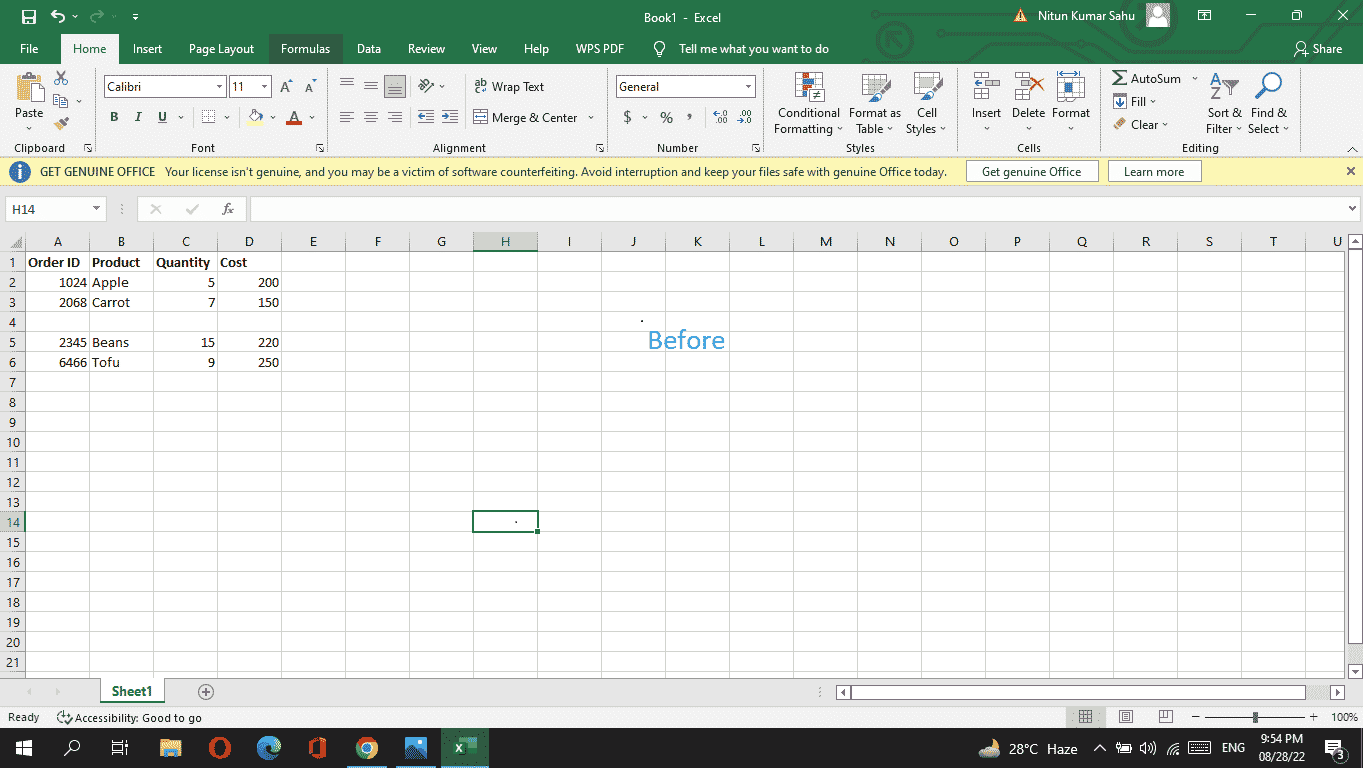Open the Learn more link

point(1154,171)
